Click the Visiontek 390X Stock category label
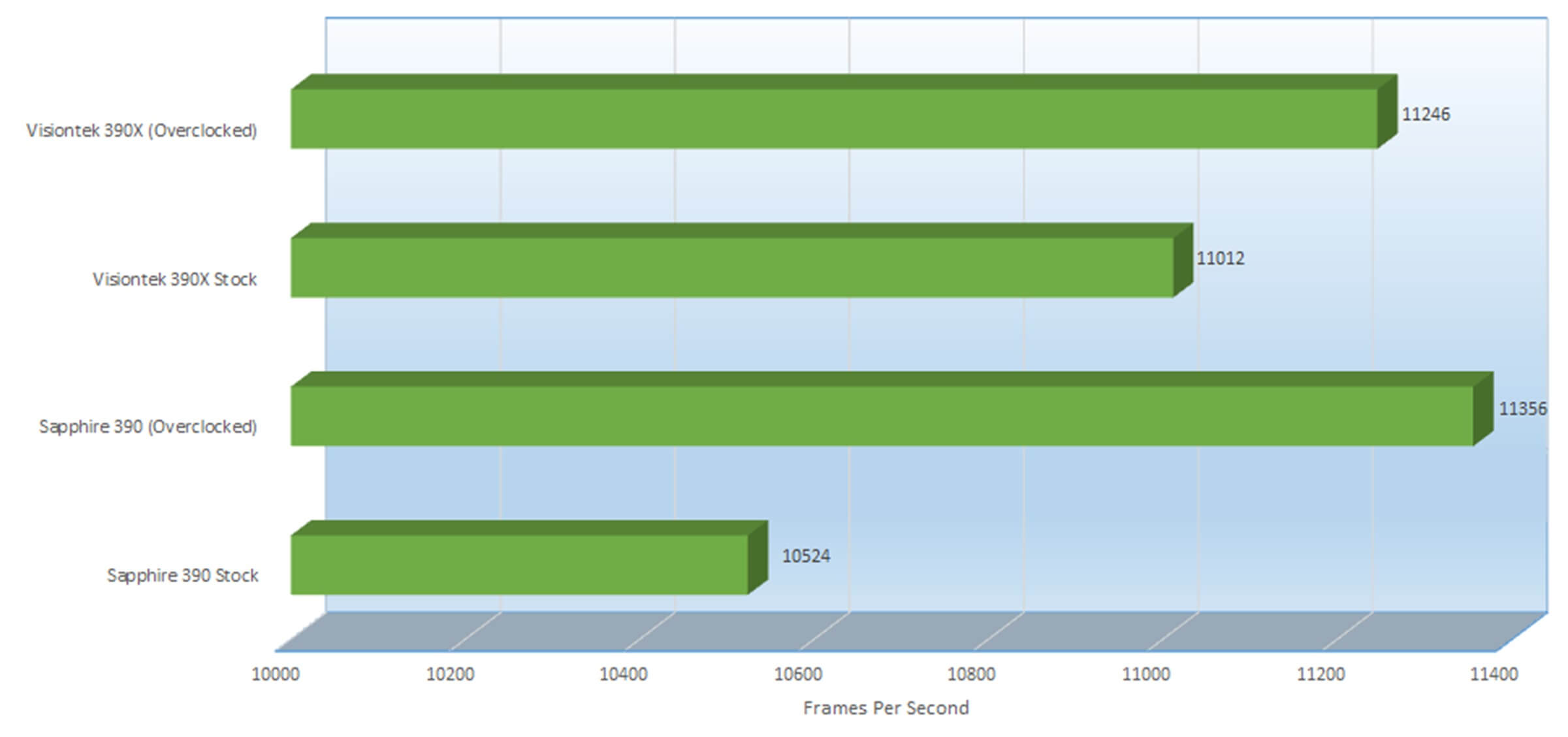The height and width of the screenshot is (737, 1568). [x=174, y=279]
